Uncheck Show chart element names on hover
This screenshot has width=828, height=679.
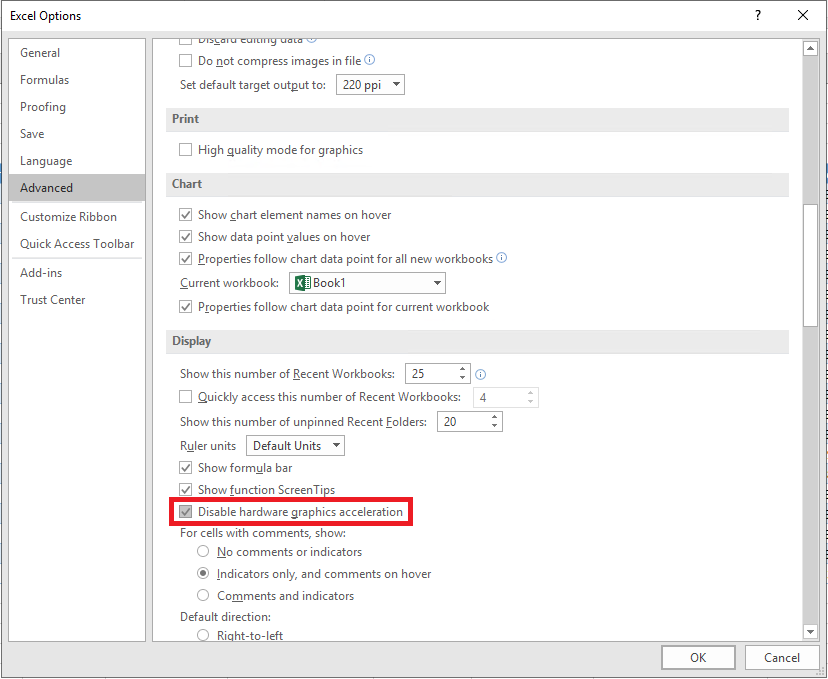pyautogui.click(x=185, y=215)
